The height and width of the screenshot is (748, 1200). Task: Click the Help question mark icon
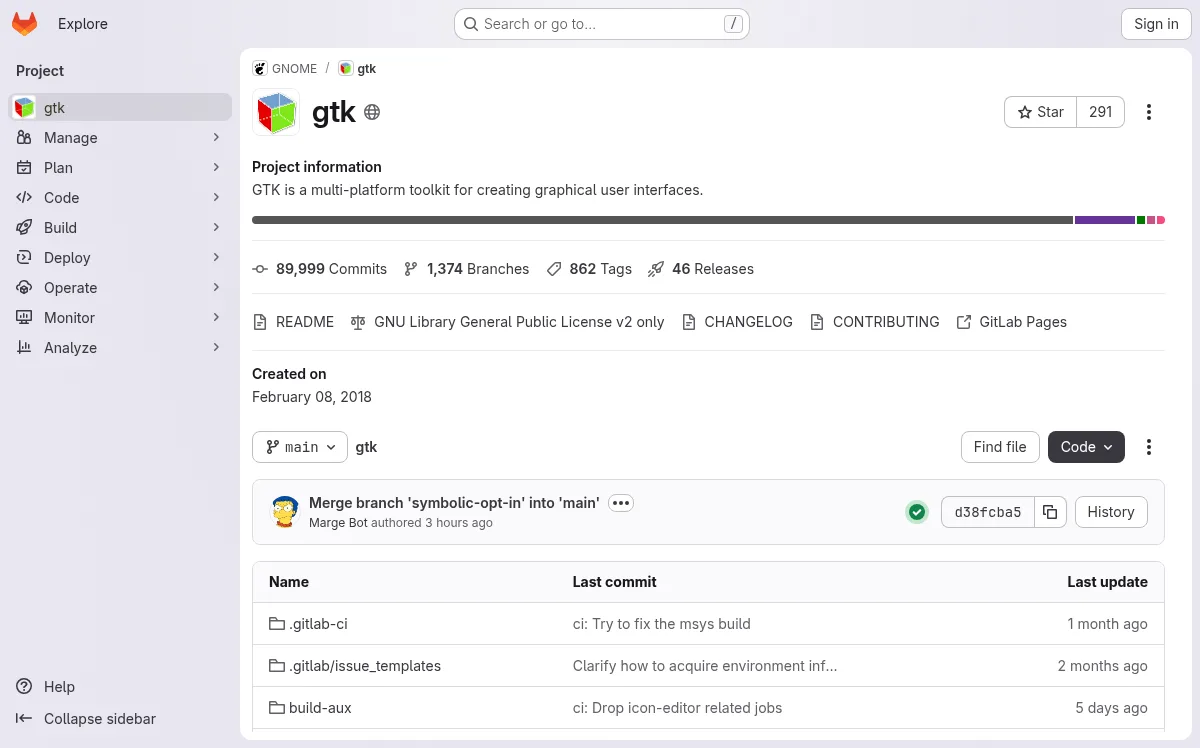[24, 687]
